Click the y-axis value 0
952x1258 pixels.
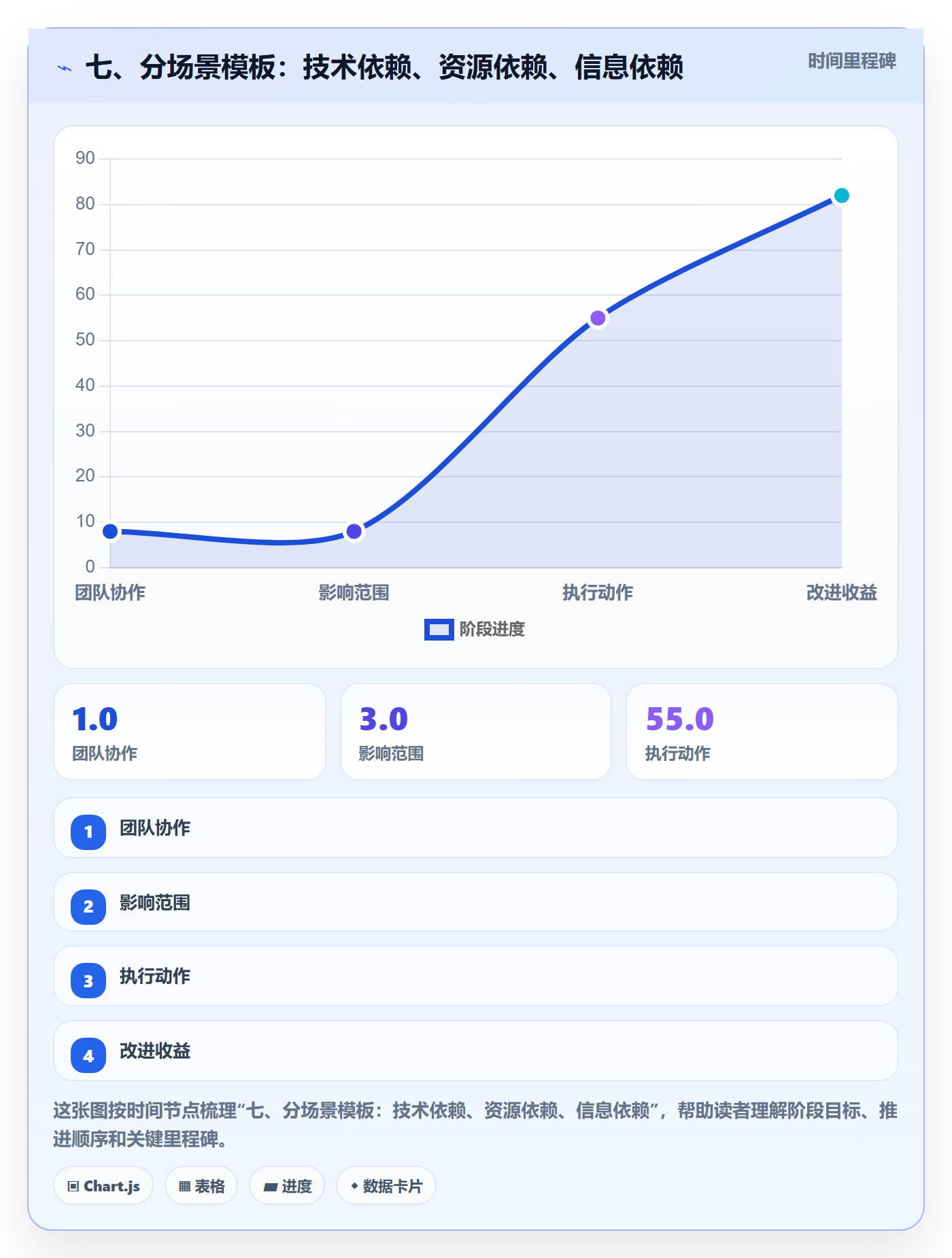(x=90, y=566)
